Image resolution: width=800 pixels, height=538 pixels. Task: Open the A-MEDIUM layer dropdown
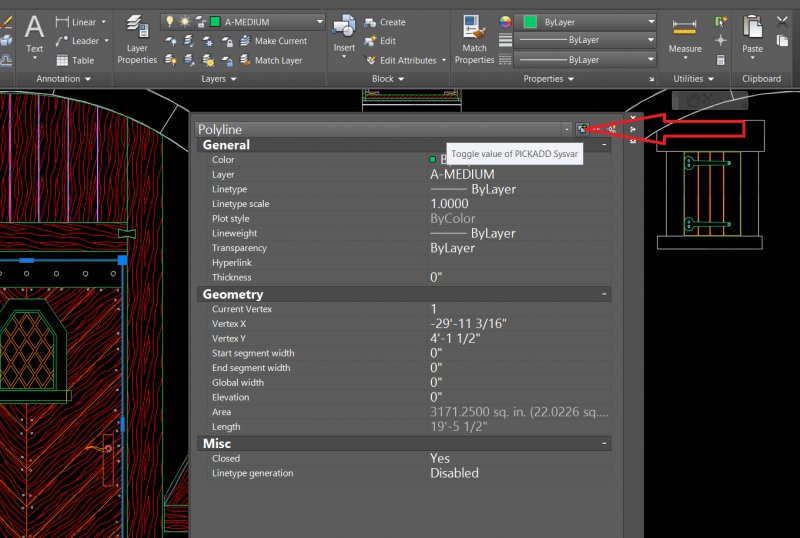click(319, 22)
